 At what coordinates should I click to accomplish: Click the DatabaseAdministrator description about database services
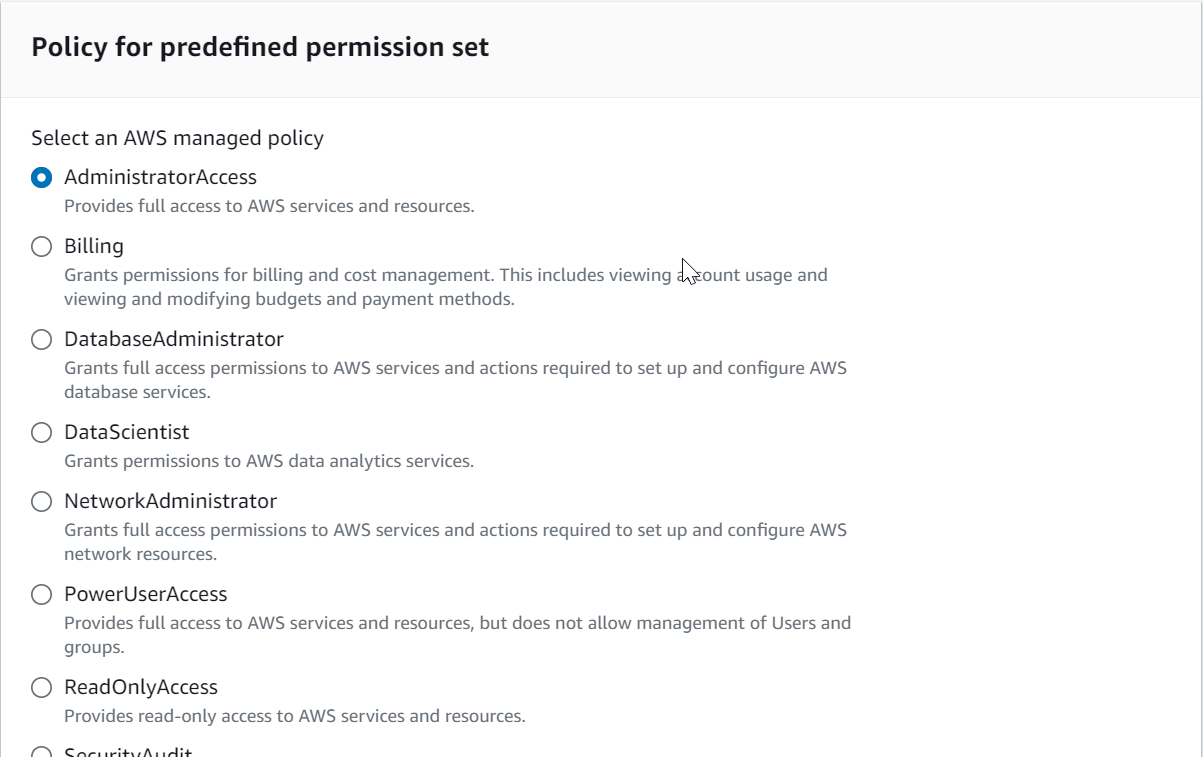click(x=455, y=379)
